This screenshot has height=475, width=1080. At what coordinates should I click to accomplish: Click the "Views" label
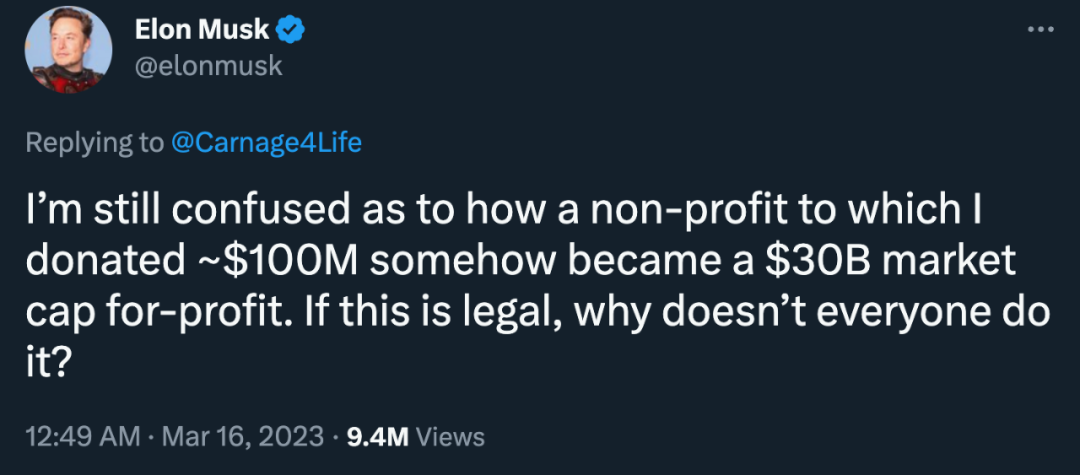pyautogui.click(x=449, y=437)
